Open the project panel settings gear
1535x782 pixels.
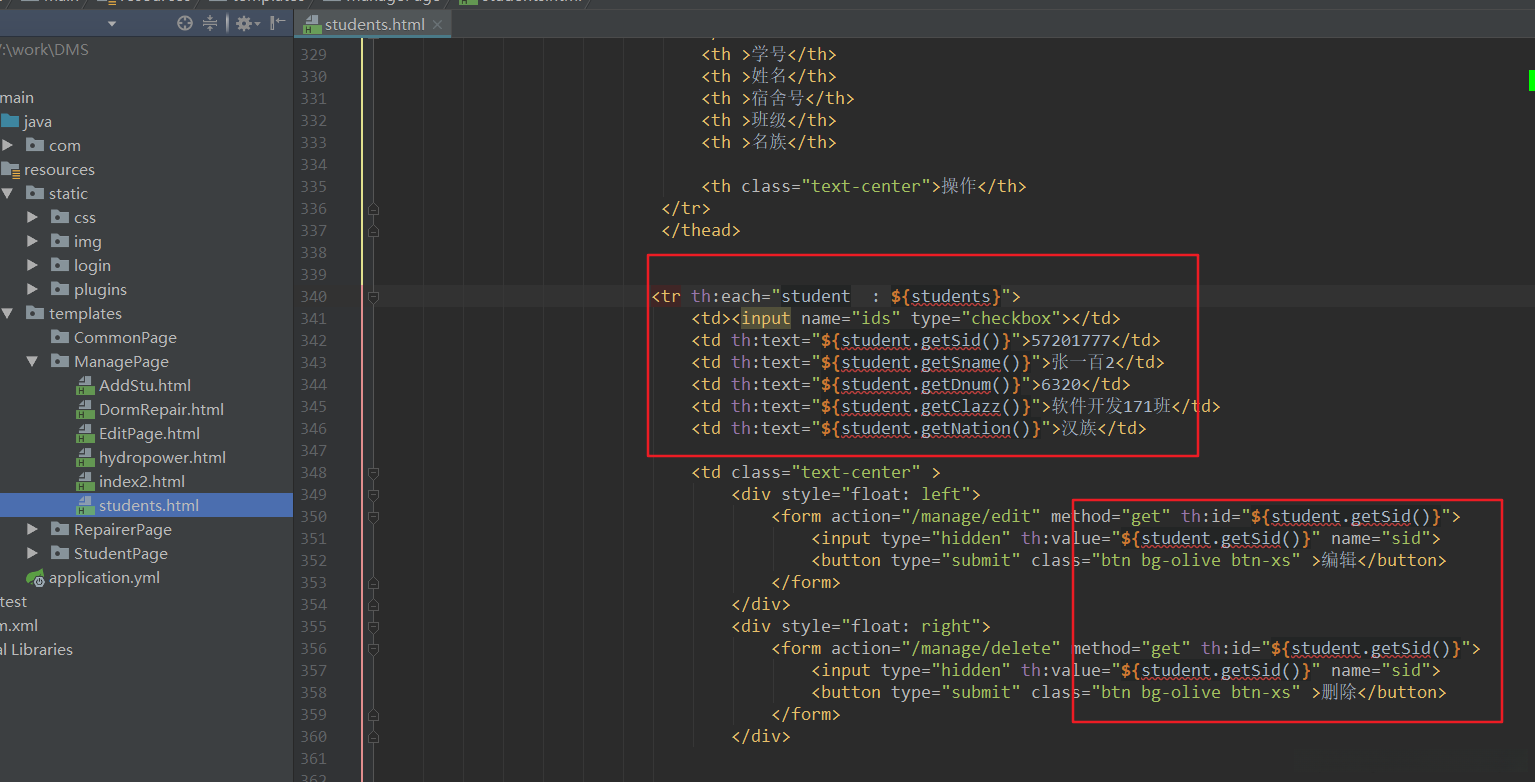coord(243,23)
